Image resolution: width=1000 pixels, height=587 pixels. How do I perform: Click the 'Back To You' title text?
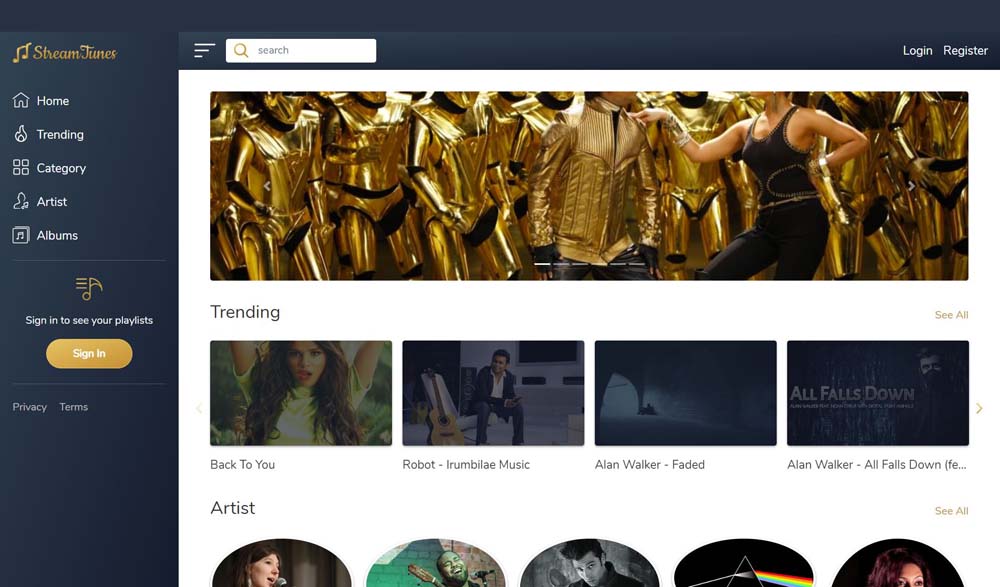(x=242, y=464)
